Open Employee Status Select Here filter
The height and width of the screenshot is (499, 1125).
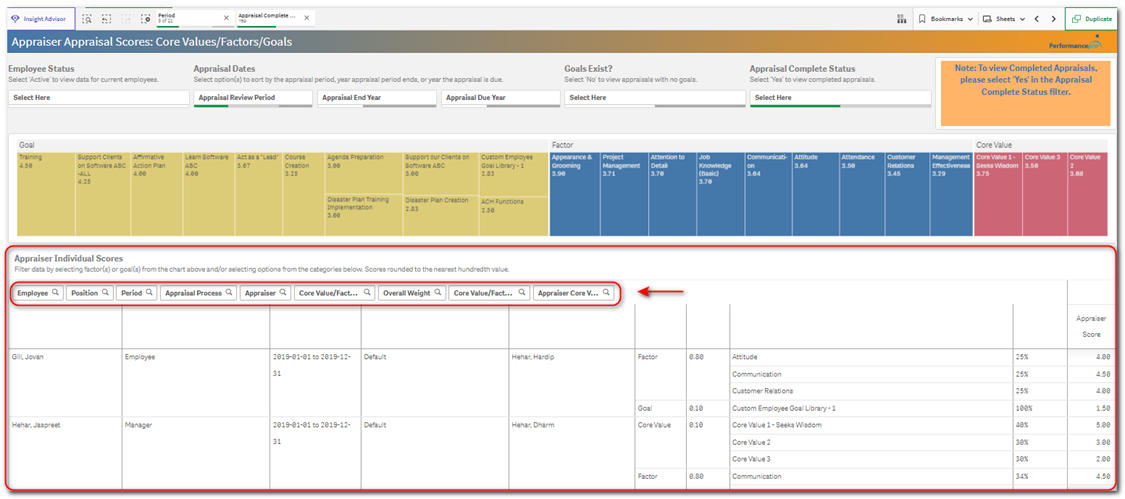99,98
